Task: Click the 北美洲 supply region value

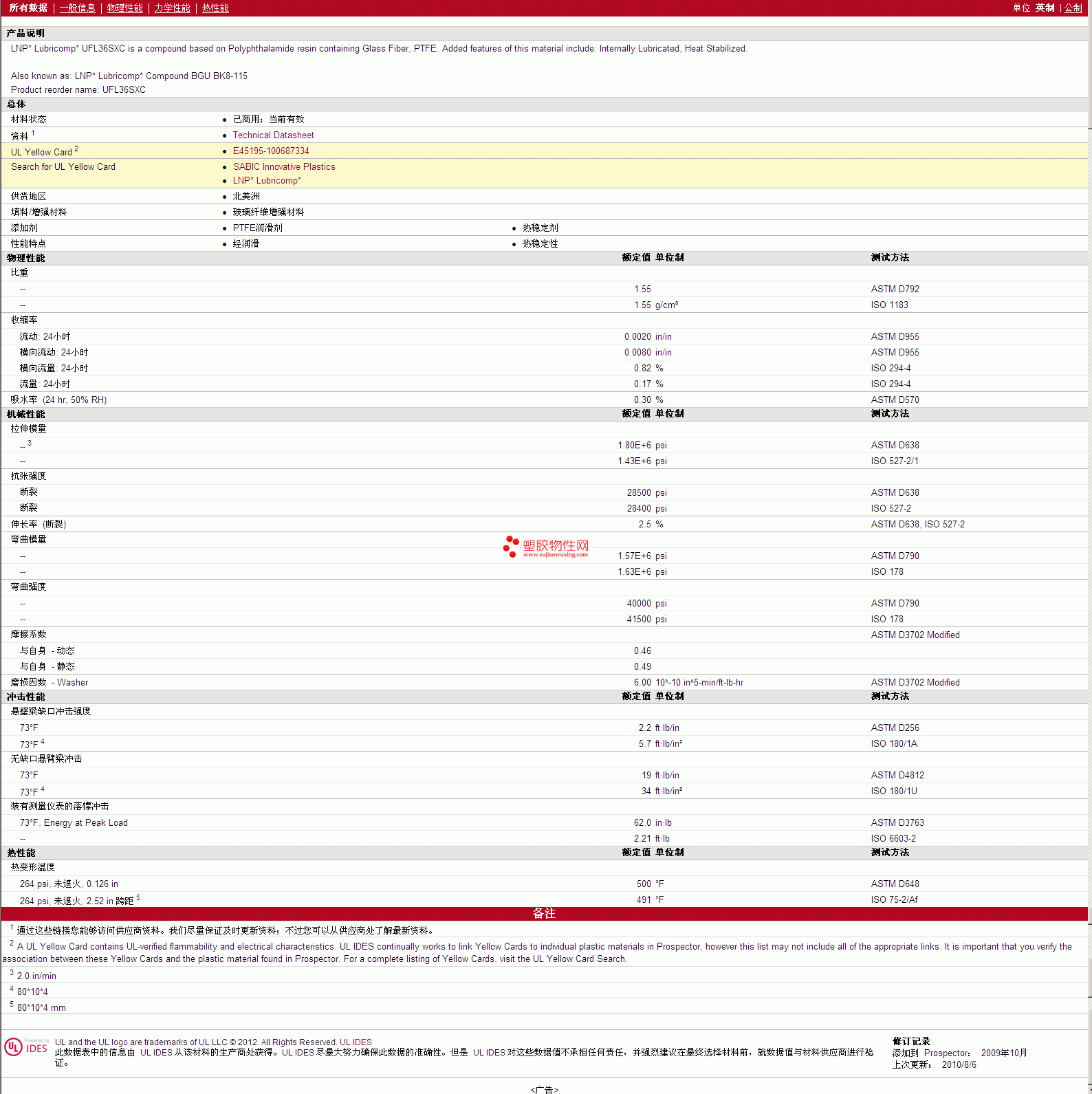Action: [246, 197]
